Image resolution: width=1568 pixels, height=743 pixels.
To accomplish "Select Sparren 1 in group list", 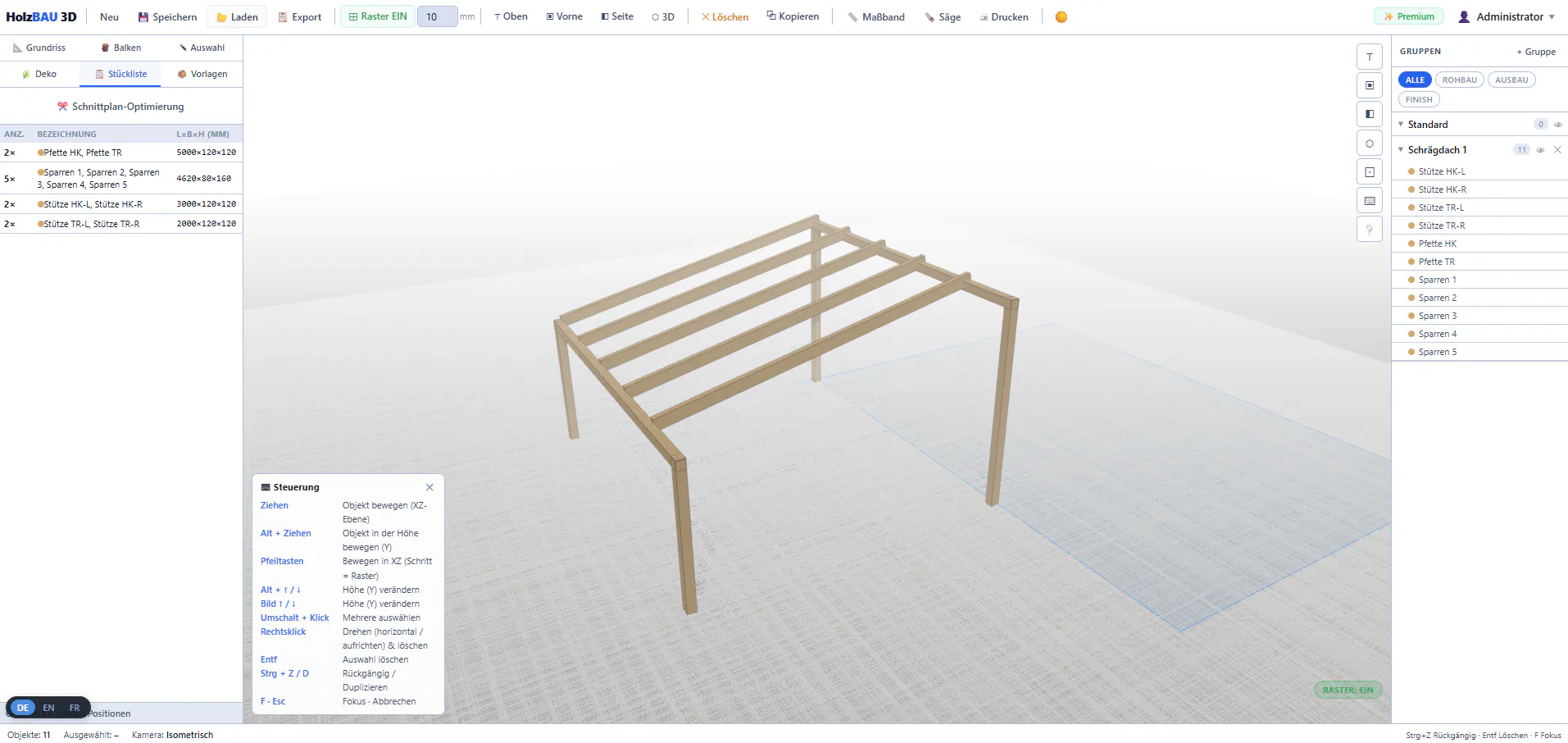I will coord(1479,280).
